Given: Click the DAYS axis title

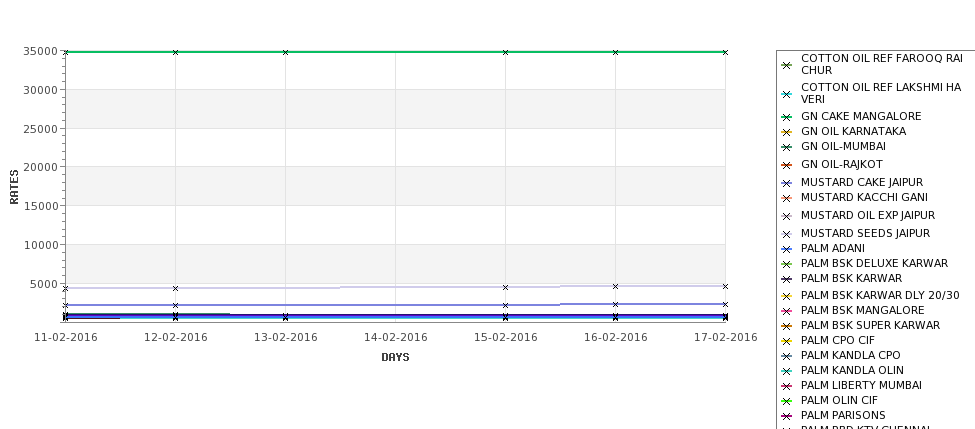Looking at the screenshot, I should (395, 358).
